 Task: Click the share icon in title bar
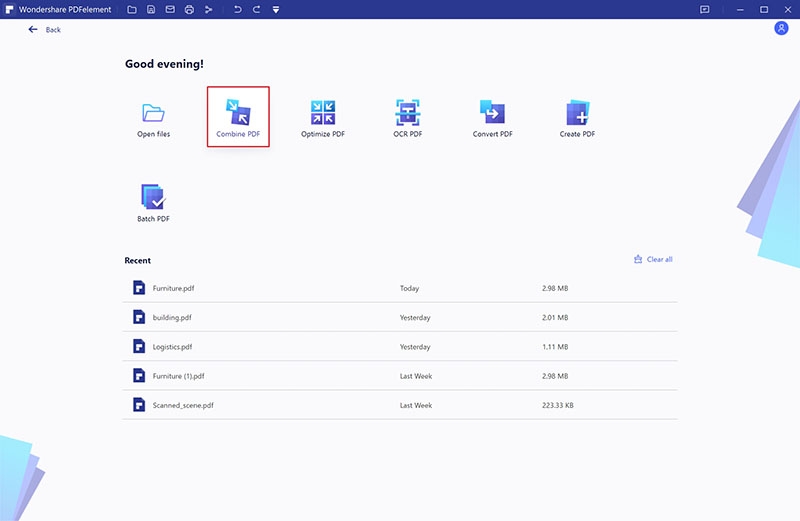(x=209, y=9)
